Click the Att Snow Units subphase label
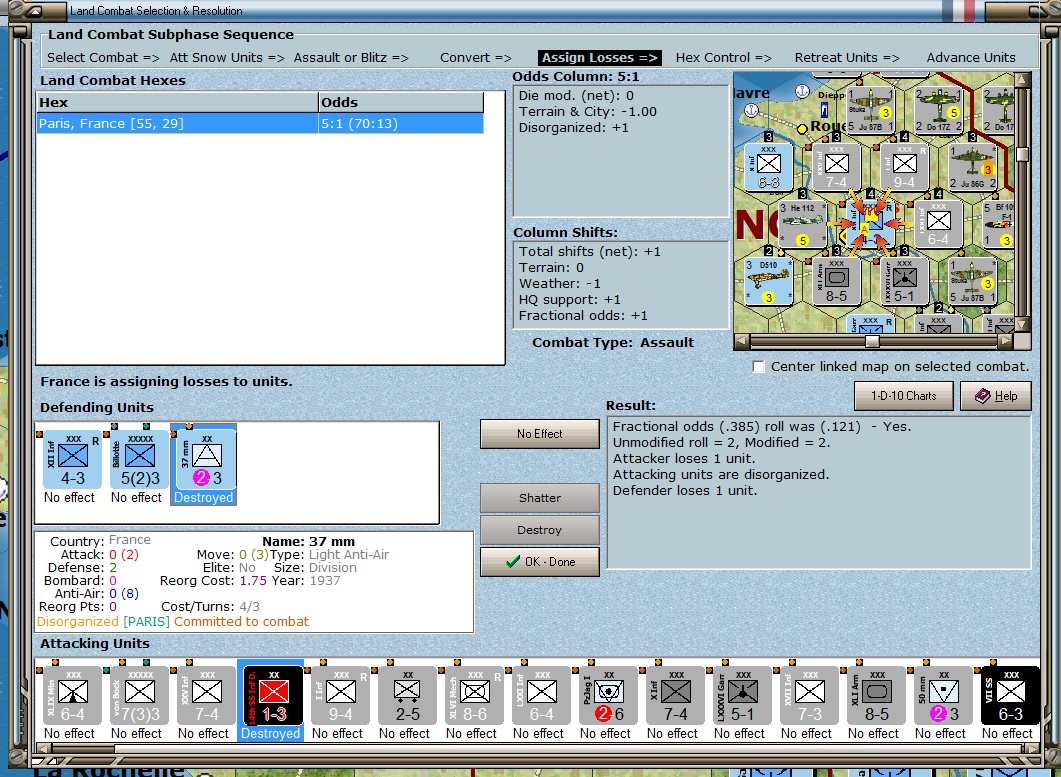 227,58
